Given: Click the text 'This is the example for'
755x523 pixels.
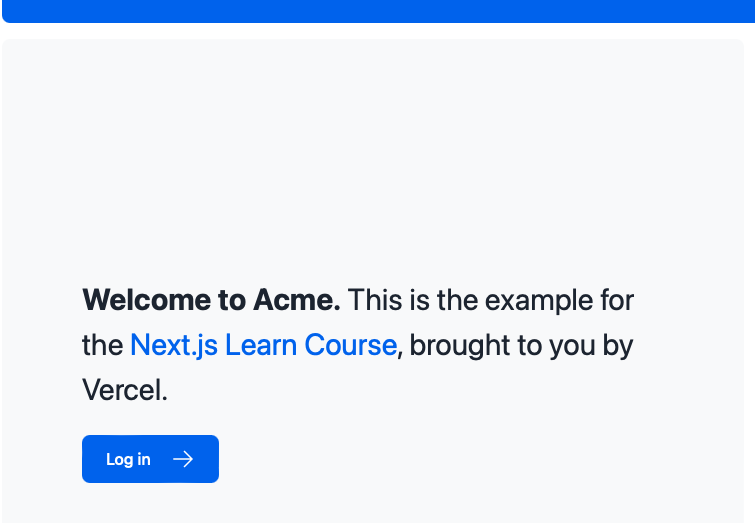Looking at the screenshot, I should click(491, 299).
